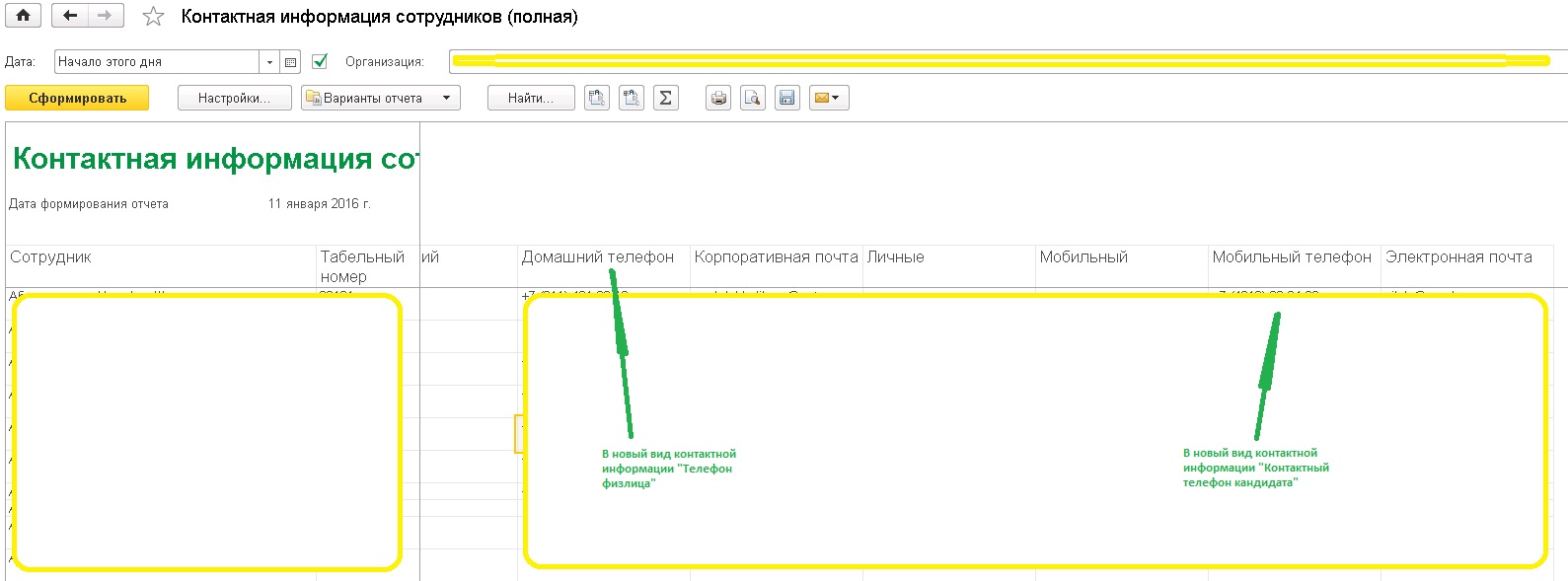Open Настройки... button
1568x581 pixels.
tap(234, 98)
